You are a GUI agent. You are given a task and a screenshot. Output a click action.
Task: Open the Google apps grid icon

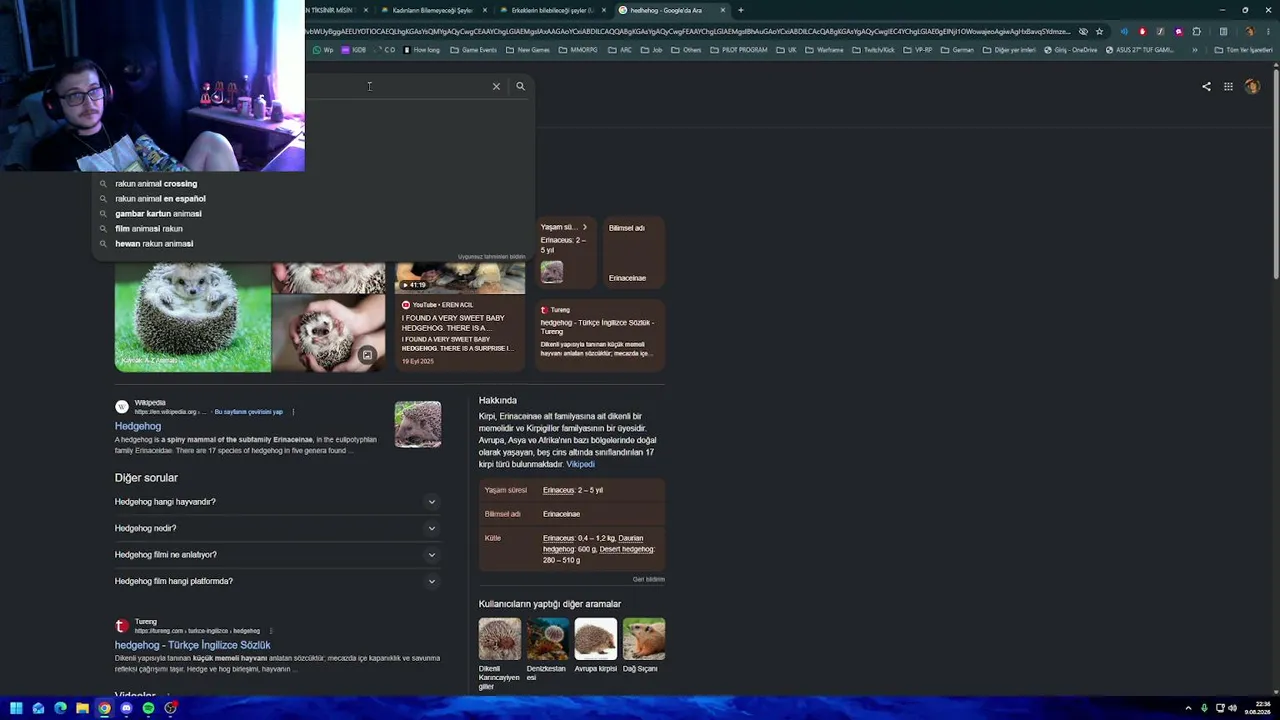coord(1228,87)
